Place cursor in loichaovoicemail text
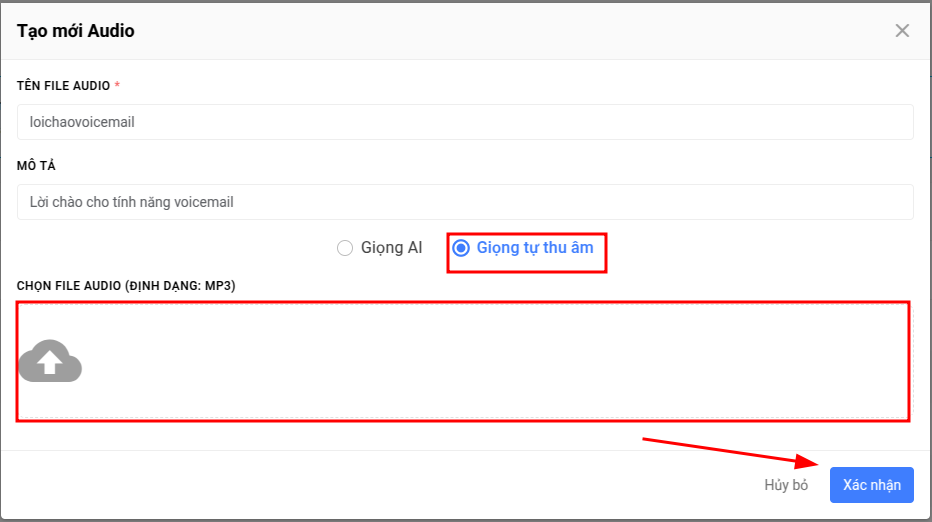The image size is (932, 522). point(82,122)
